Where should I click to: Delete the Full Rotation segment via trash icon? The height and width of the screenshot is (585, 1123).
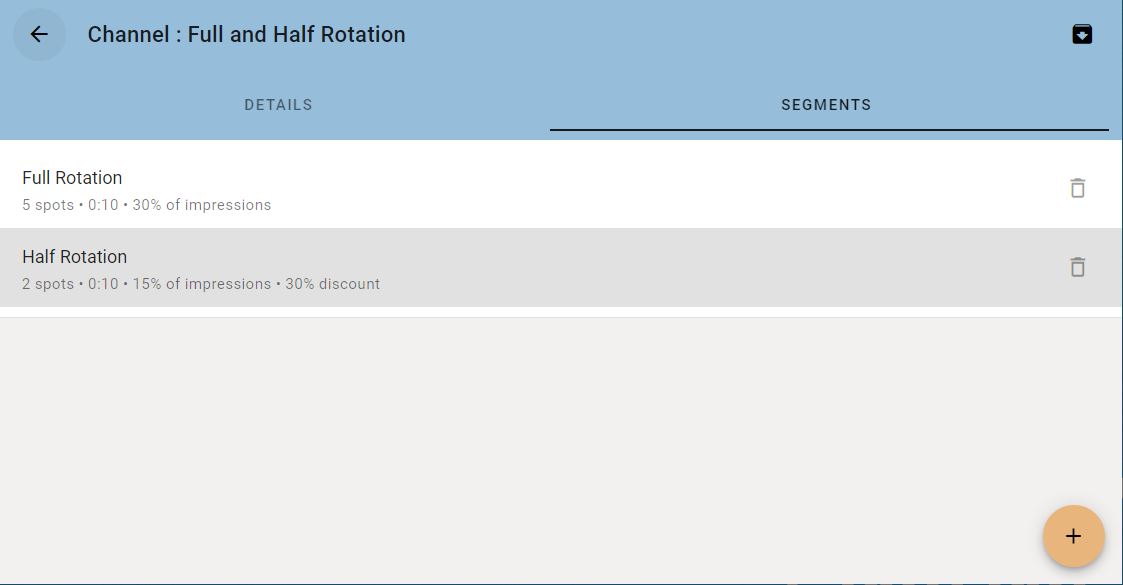click(x=1077, y=188)
